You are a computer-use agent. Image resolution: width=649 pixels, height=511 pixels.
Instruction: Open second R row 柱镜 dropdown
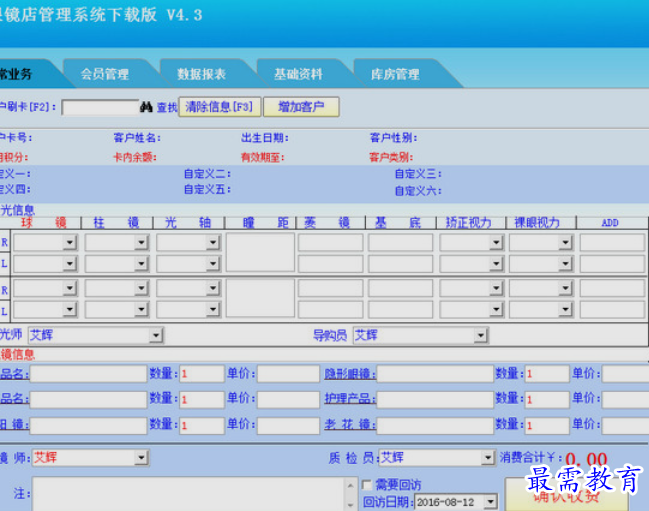pyautogui.click(x=141, y=288)
